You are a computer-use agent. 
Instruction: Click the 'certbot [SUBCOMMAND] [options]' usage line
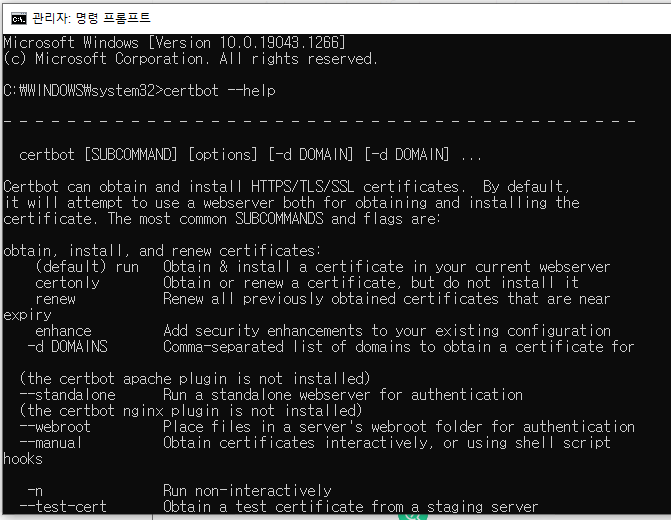[250, 155]
